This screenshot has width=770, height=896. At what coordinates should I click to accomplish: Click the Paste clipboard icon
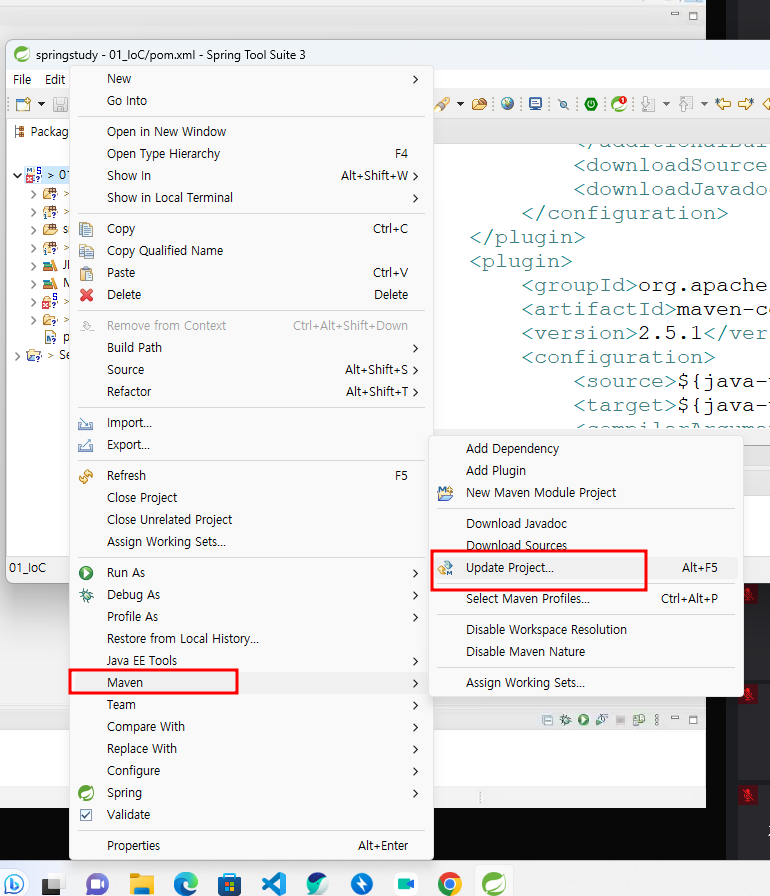point(86,274)
